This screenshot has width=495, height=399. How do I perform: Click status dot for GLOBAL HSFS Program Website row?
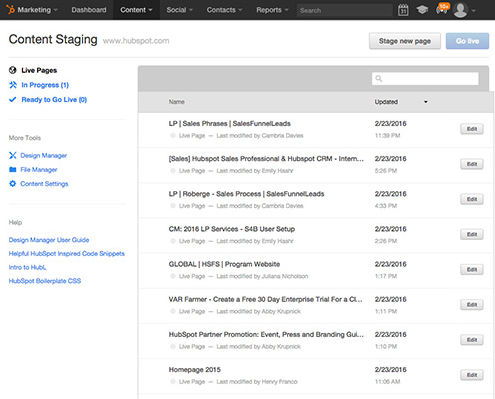[173, 276]
